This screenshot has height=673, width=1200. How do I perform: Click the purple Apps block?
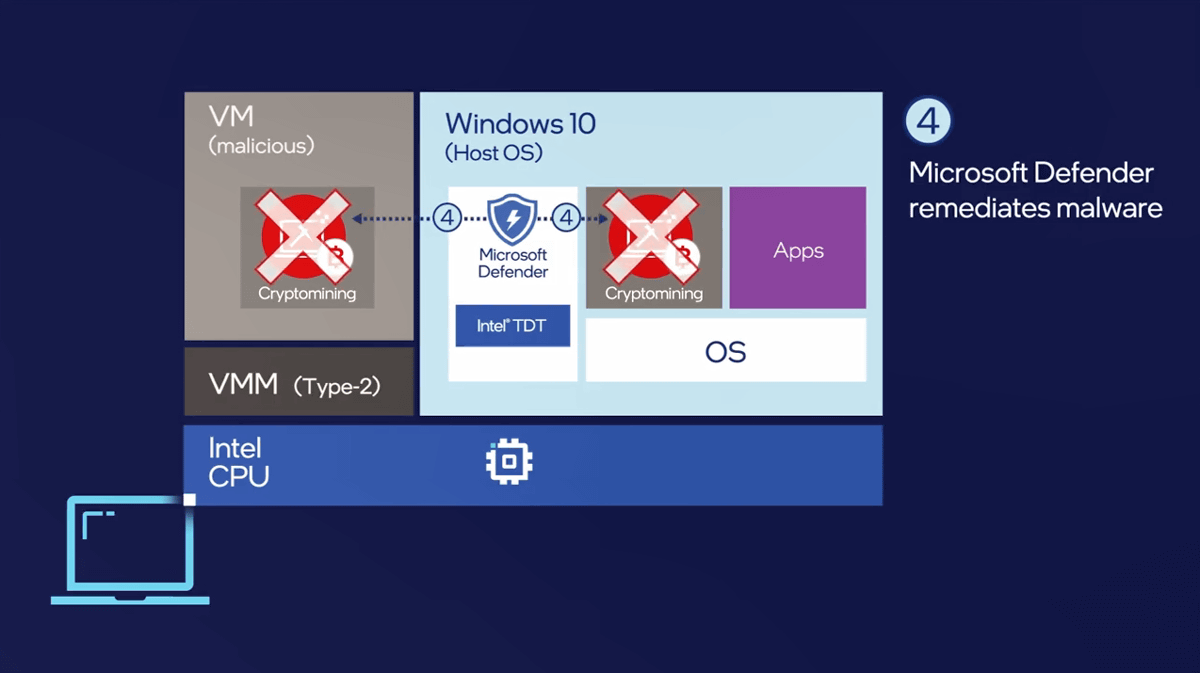tap(798, 247)
